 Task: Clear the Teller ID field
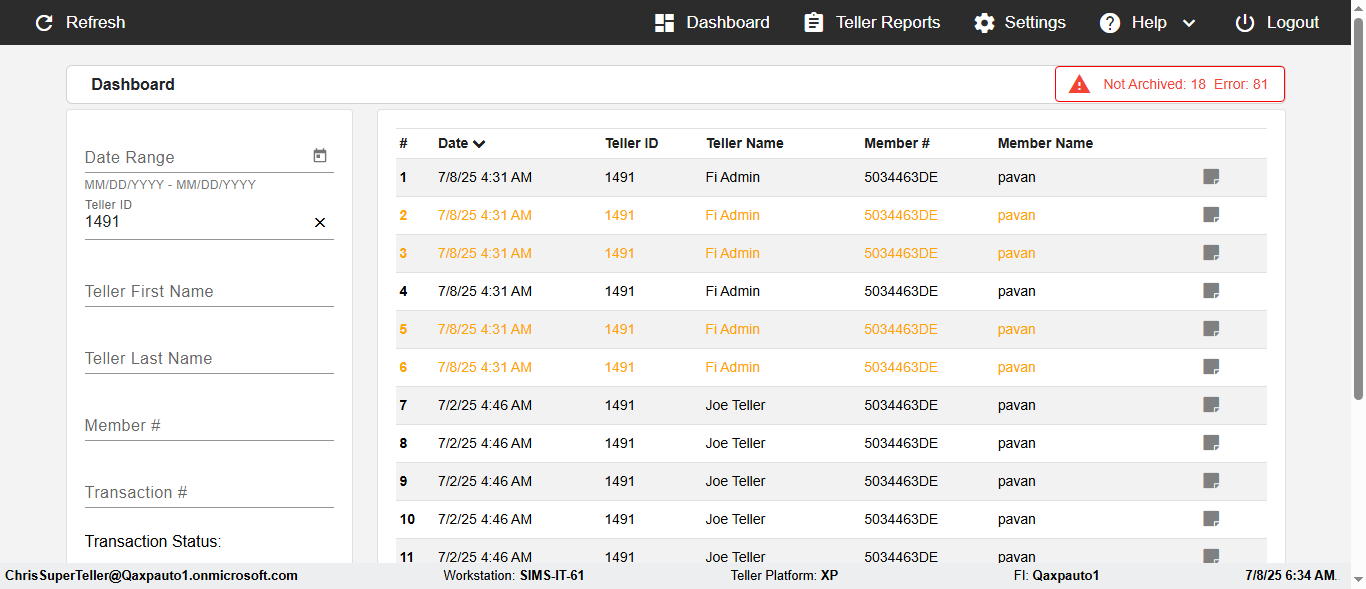[x=320, y=223]
